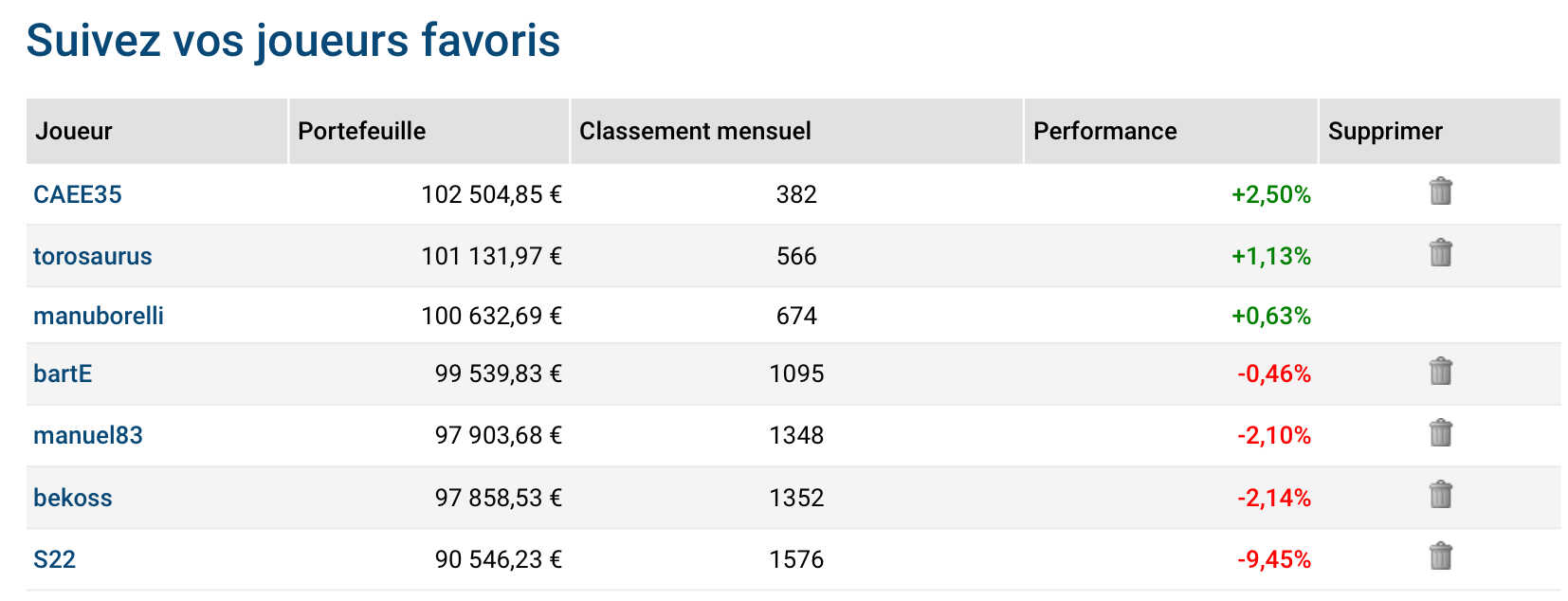Select CAEE35's portfolio value 102 504,85 €
The height and width of the screenshot is (601, 1568).
[x=492, y=194]
